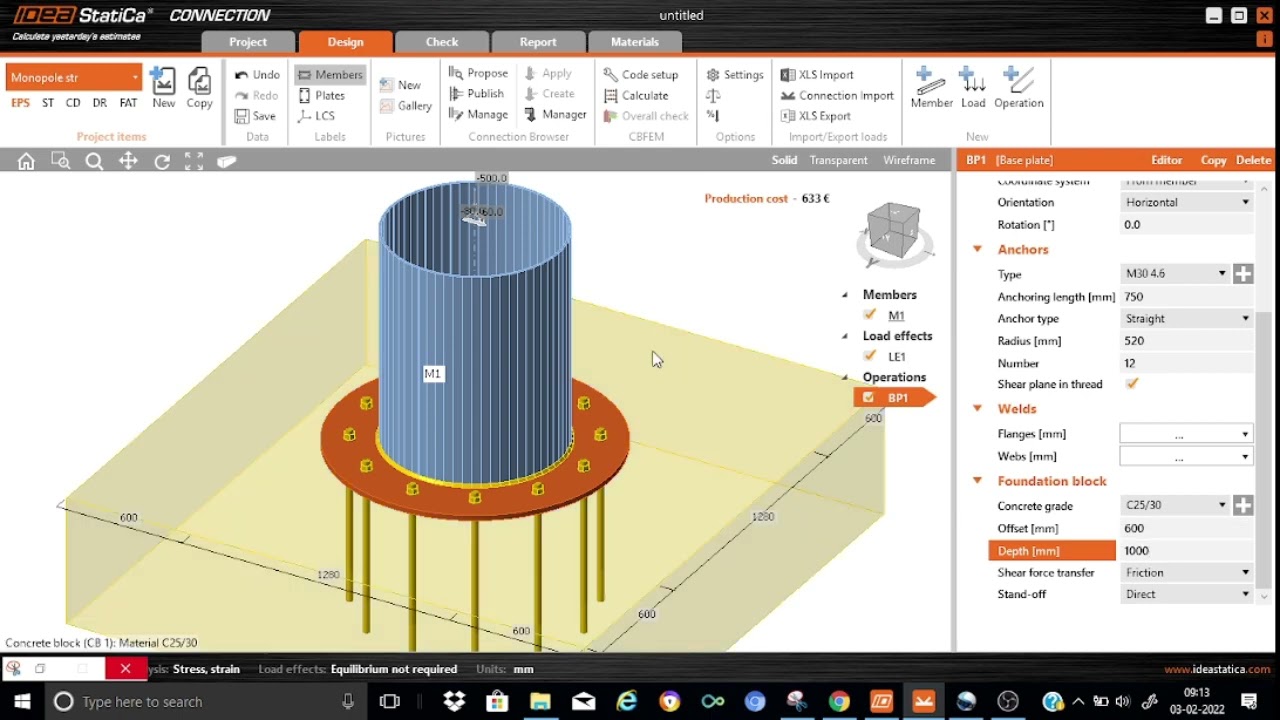The height and width of the screenshot is (720, 1280).
Task: Collapse the Foundation block section
Action: click(x=977, y=481)
